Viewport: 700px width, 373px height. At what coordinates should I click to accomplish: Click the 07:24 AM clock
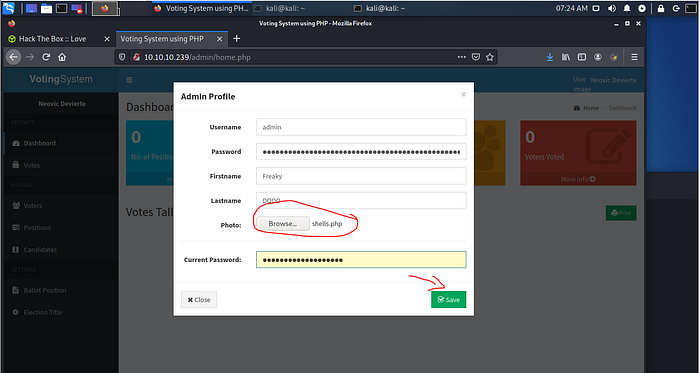571,8
